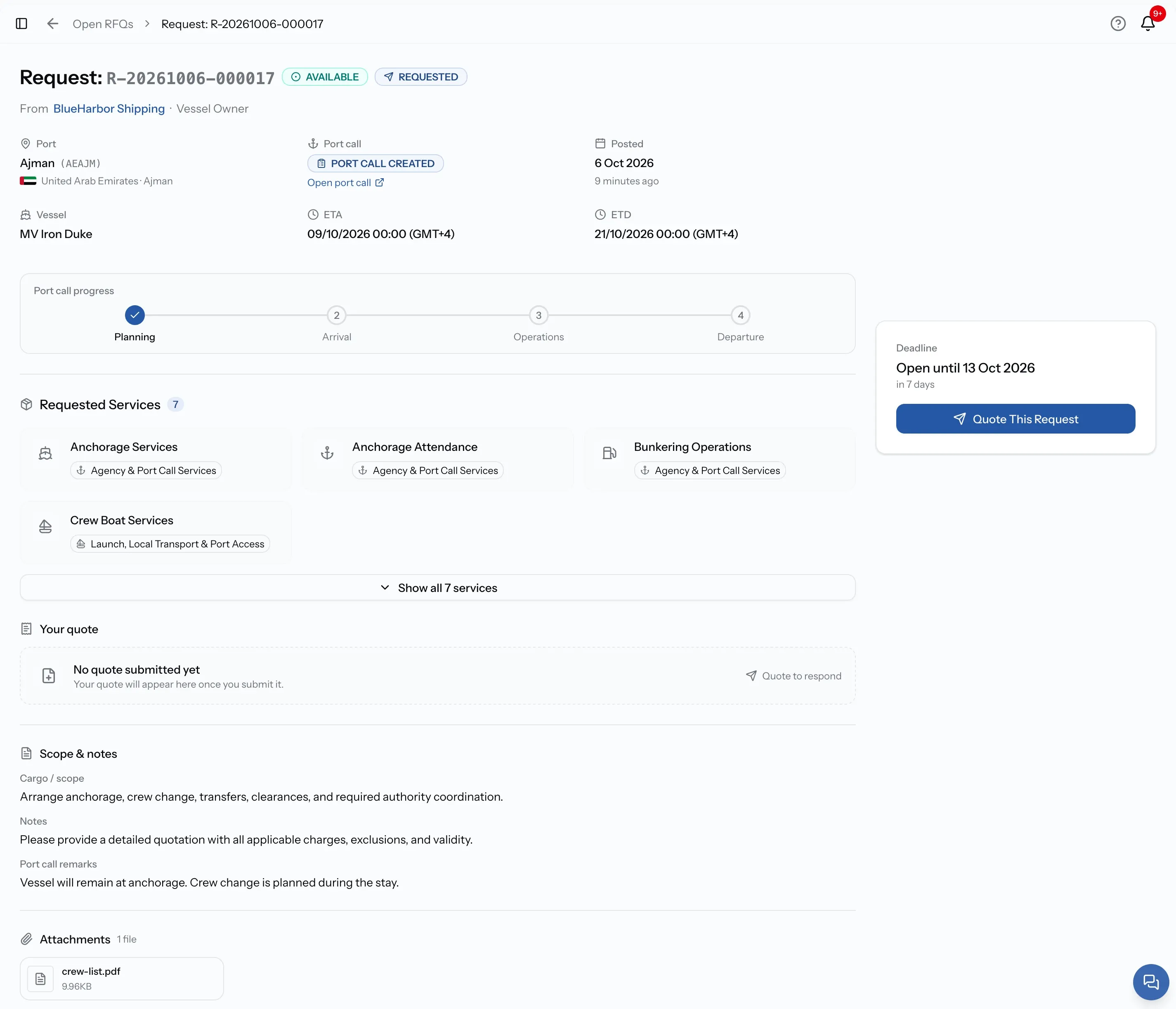This screenshot has height=1009, width=1176.
Task: Select the Arrival step 2 marker
Action: [337, 315]
